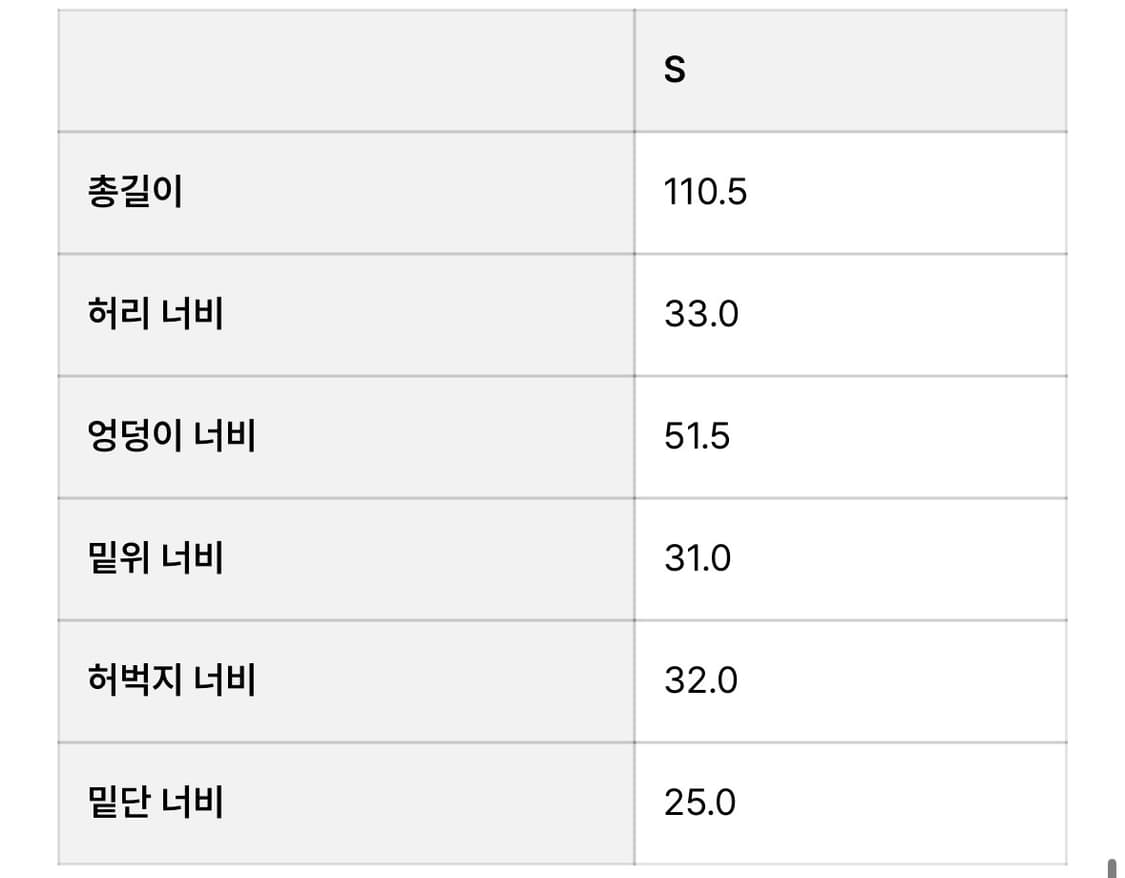Select the 밑단 너비 row label
The width and height of the screenshot is (1125, 878).
point(155,802)
